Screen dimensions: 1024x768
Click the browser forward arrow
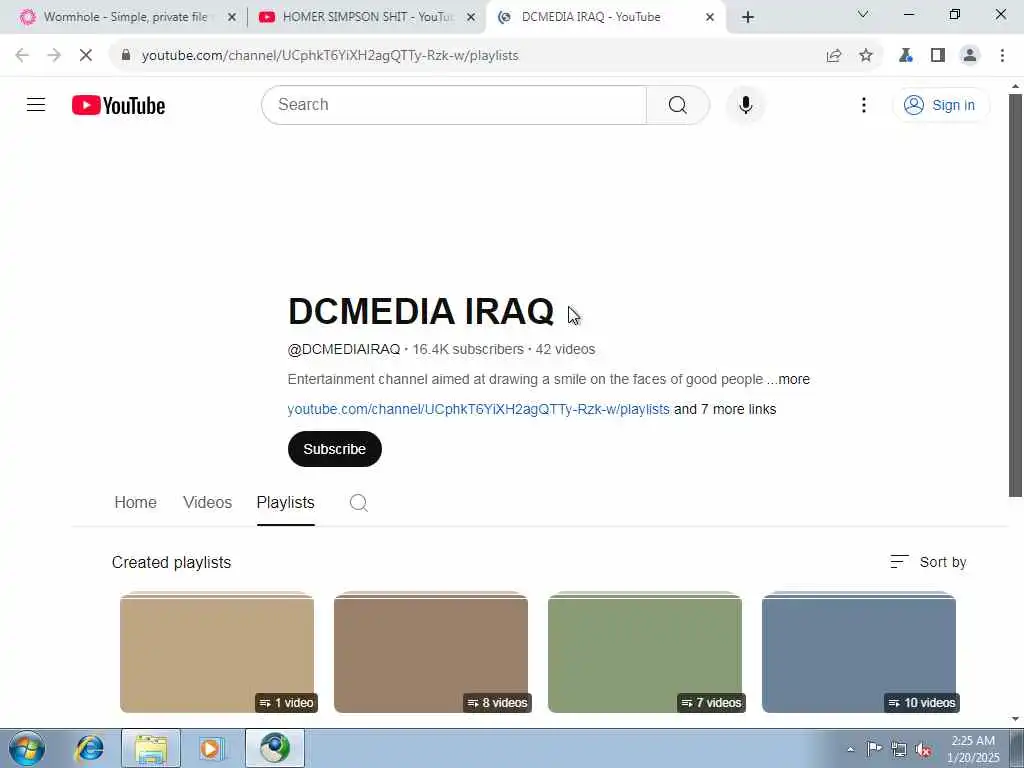click(54, 56)
